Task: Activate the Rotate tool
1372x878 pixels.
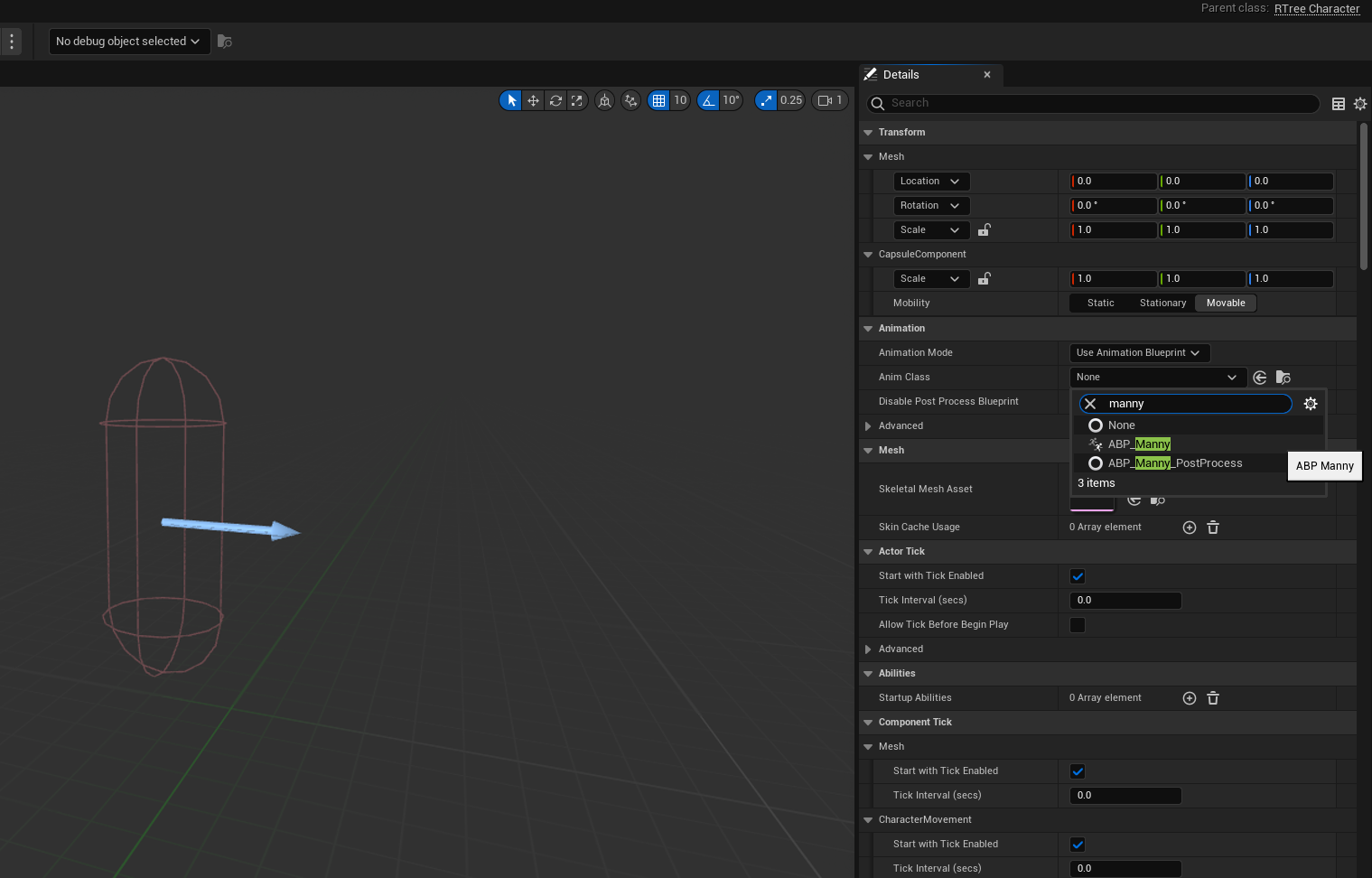Action: [x=555, y=100]
